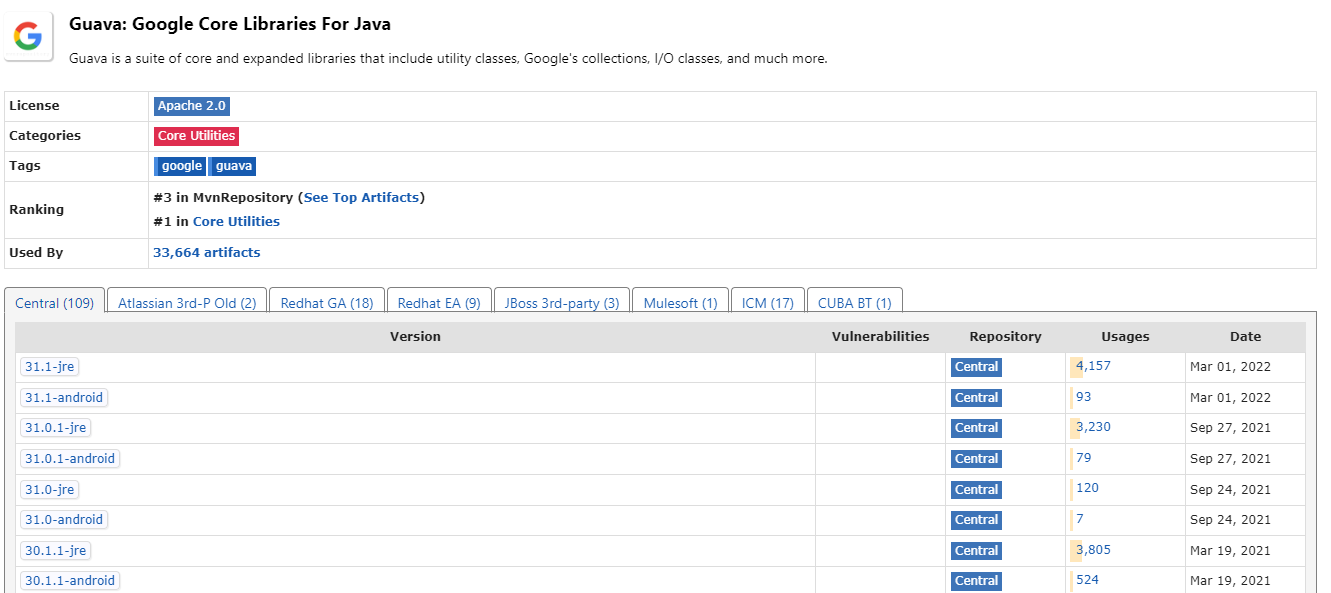Open the 93 usages link
The width and height of the screenshot is (1331, 593).
coord(1084,397)
